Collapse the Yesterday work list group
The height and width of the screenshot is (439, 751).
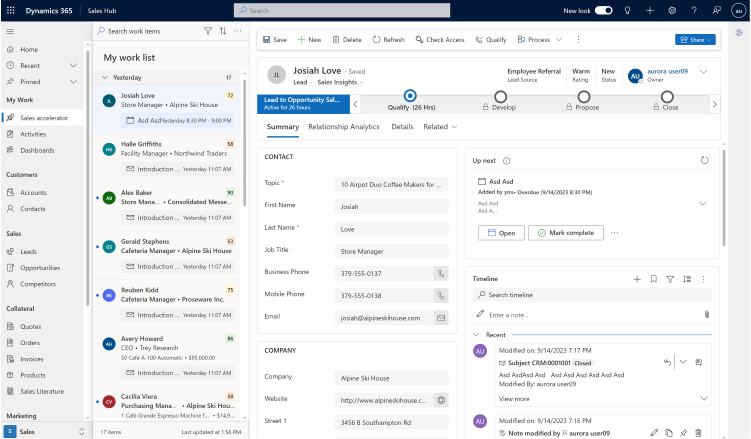(x=106, y=77)
